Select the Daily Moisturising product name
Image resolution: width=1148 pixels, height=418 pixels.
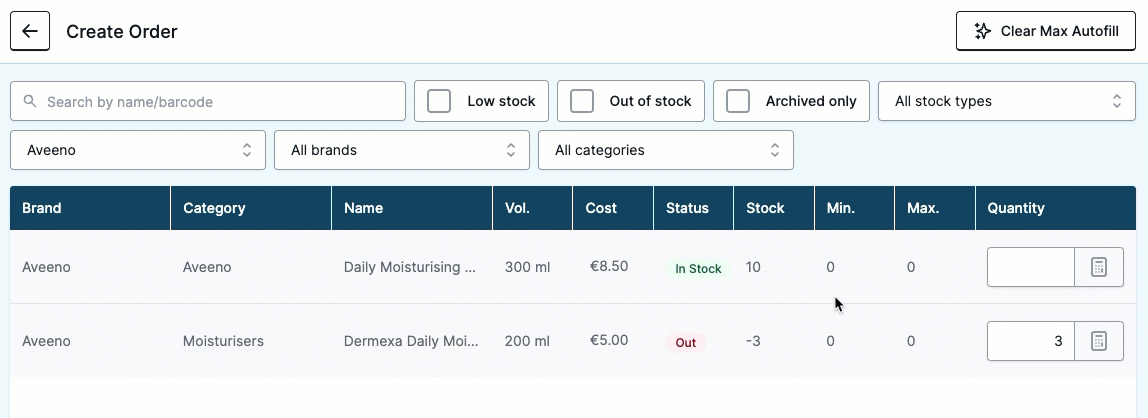[410, 267]
